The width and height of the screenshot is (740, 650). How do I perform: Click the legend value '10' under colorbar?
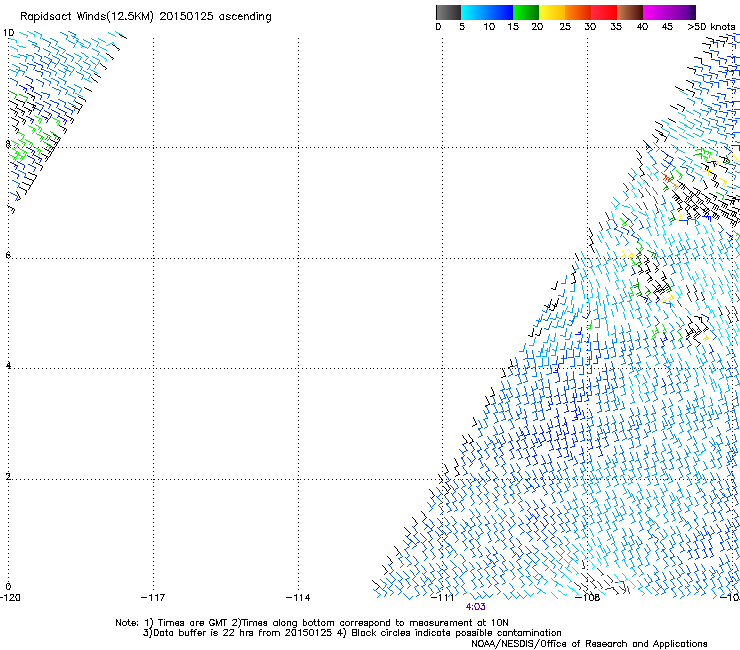point(489,27)
